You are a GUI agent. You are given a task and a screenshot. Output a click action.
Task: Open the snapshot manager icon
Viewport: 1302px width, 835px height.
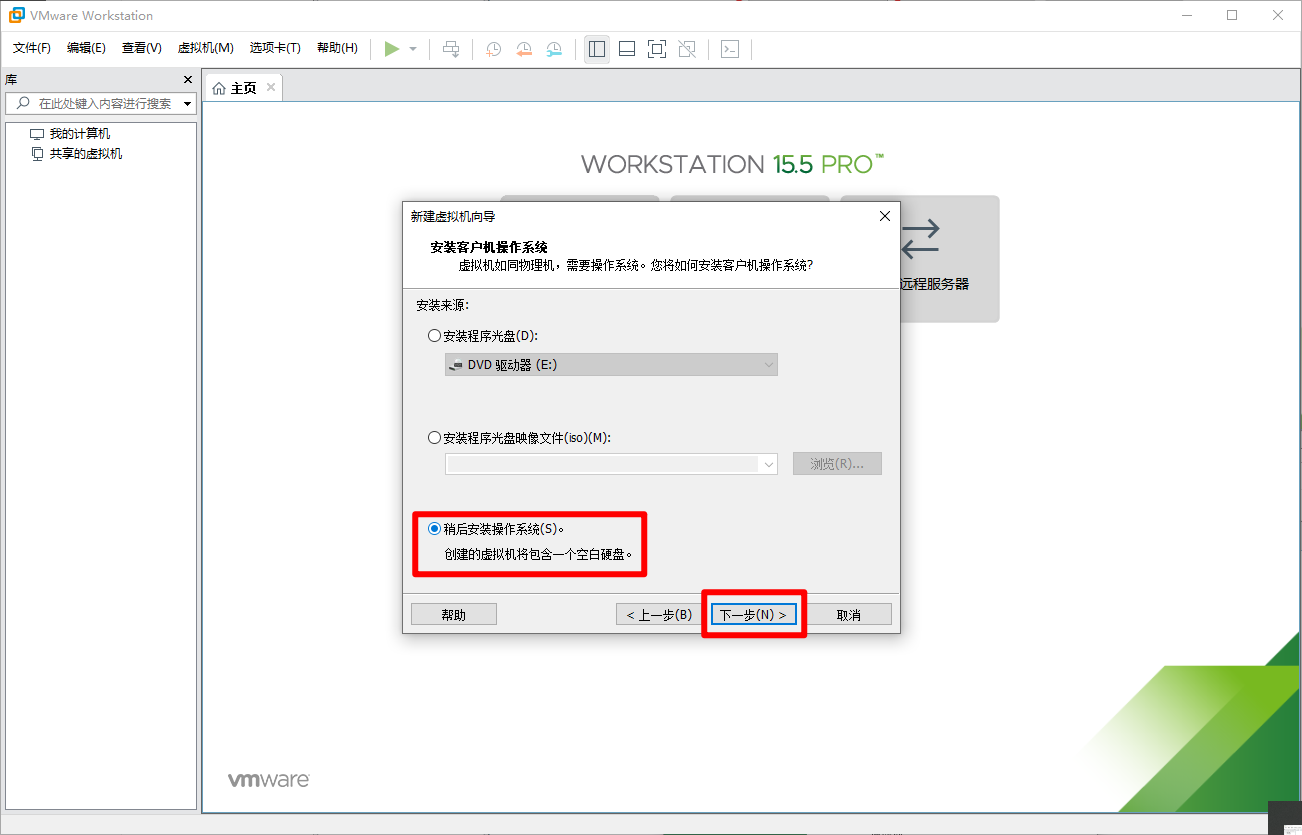click(x=554, y=48)
